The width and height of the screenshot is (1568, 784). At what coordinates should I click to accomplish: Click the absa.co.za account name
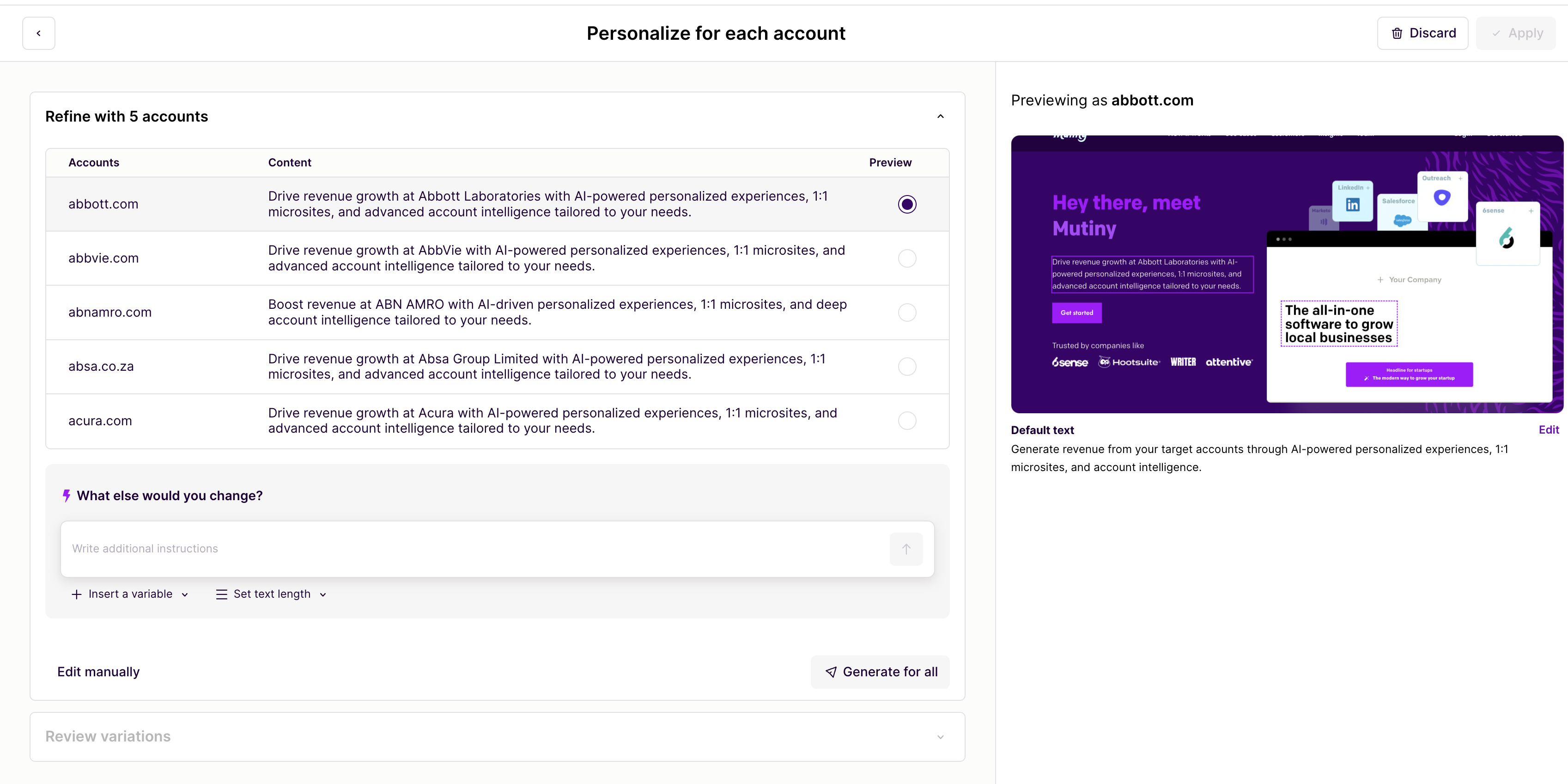(101, 367)
